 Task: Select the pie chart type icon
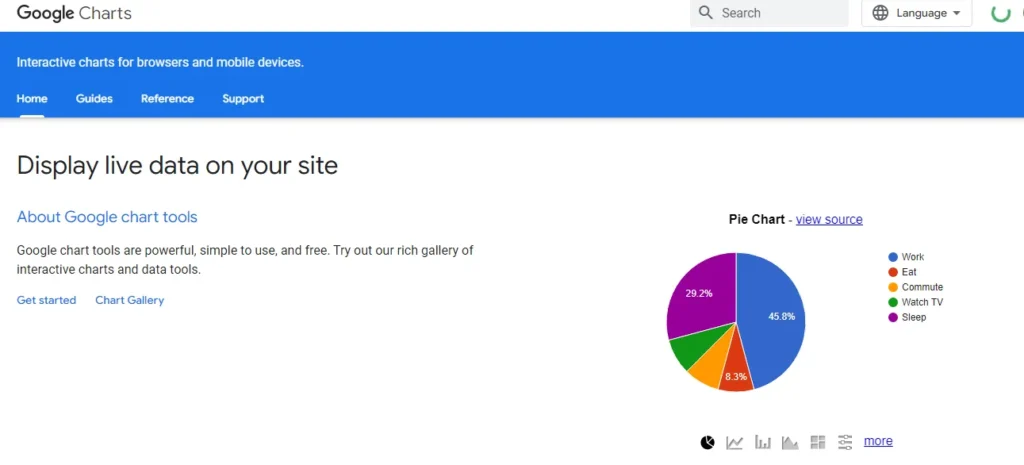click(707, 442)
